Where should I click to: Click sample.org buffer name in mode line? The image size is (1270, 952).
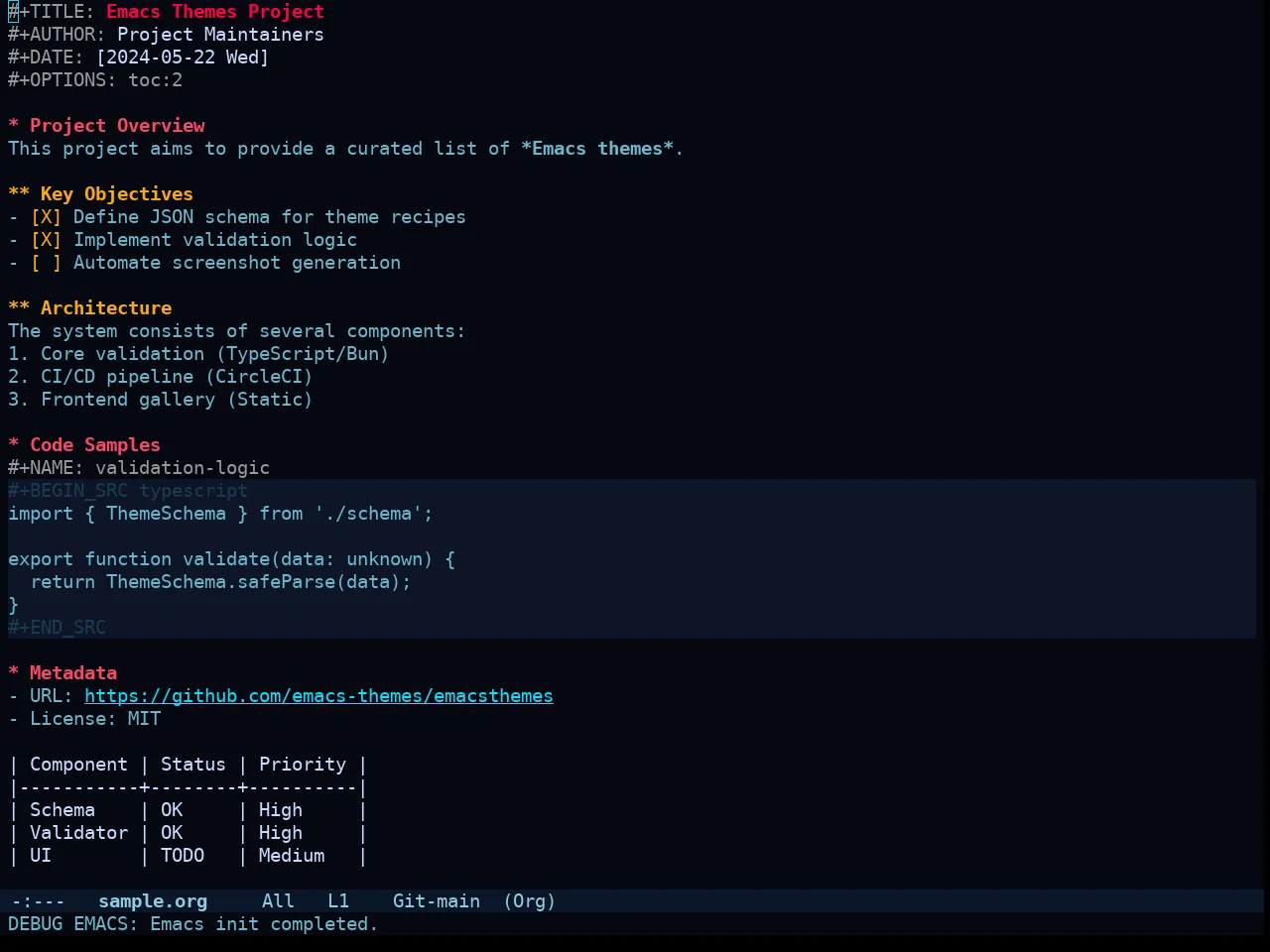coord(153,901)
